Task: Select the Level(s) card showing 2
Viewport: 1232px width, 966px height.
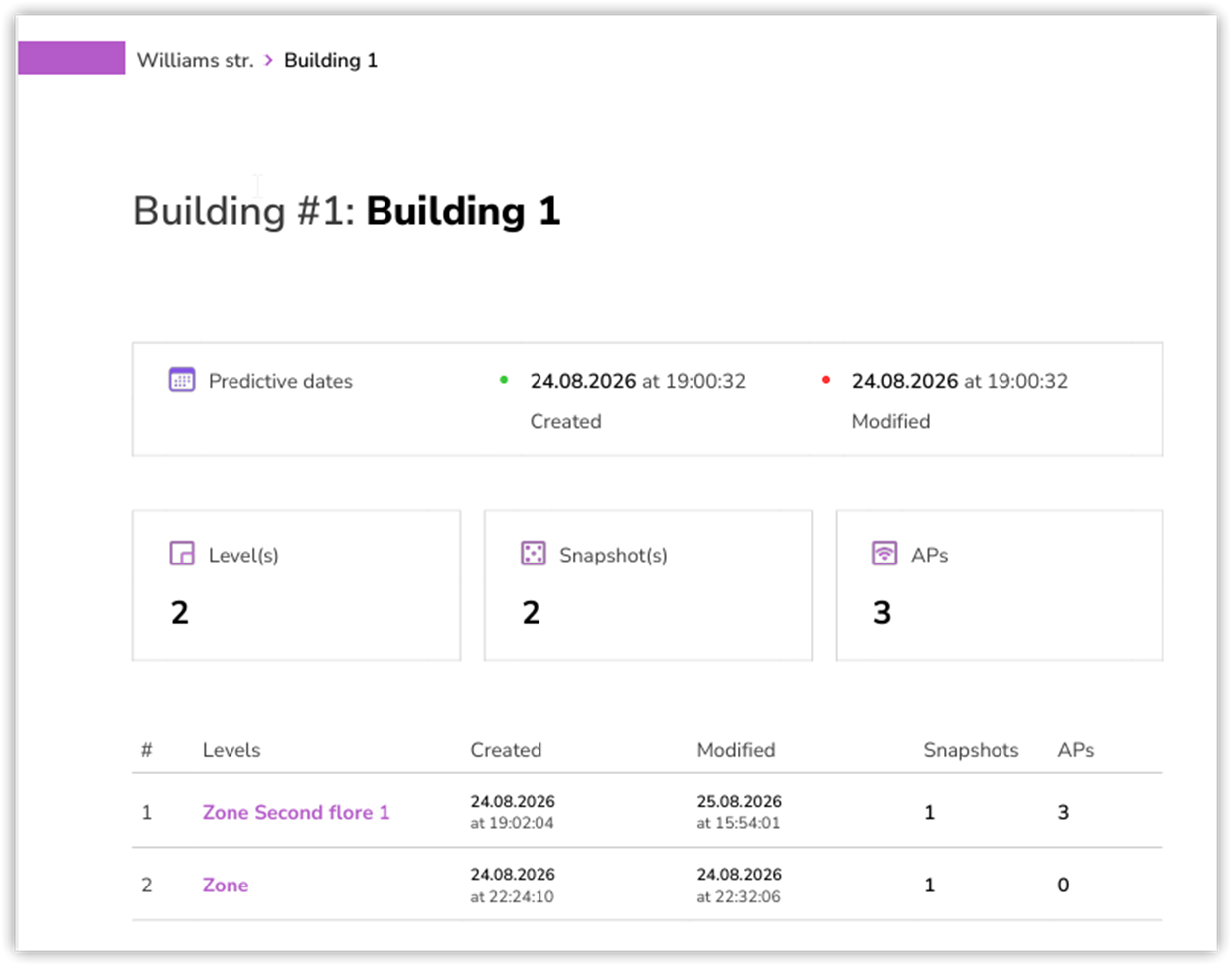Action: click(296, 585)
